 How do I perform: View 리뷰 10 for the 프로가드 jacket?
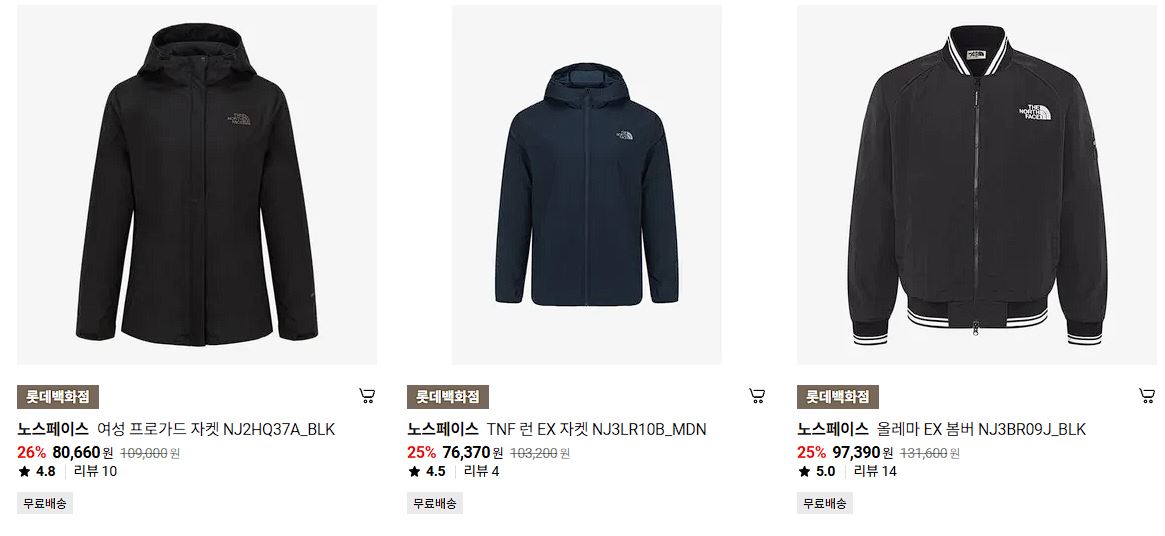tap(96, 471)
